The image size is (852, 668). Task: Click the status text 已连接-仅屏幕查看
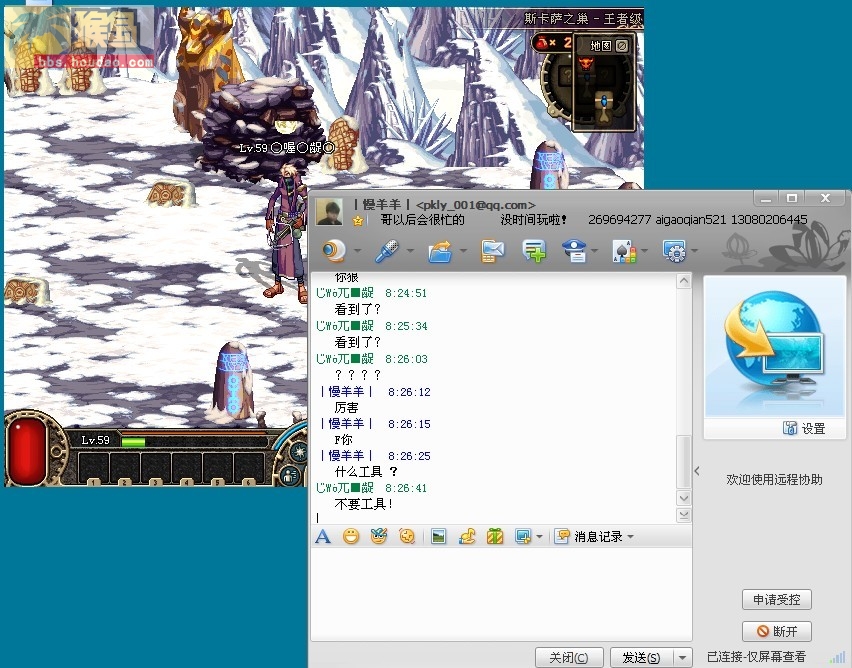click(756, 657)
